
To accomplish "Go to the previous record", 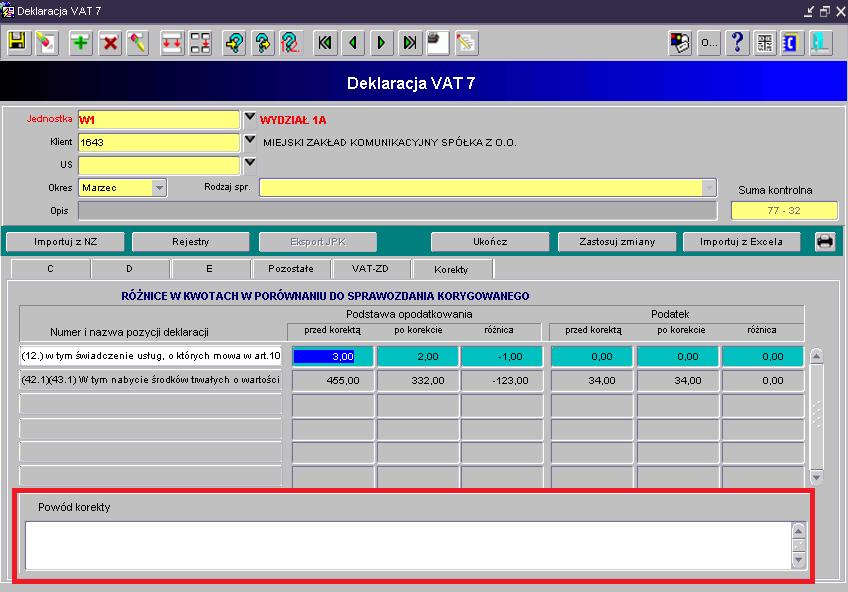I will point(353,43).
